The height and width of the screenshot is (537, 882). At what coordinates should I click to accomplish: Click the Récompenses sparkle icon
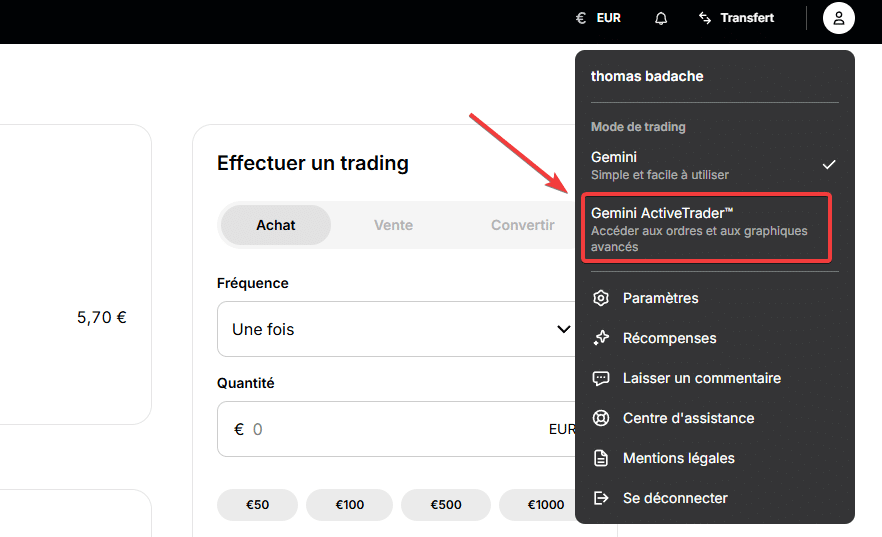[601, 338]
